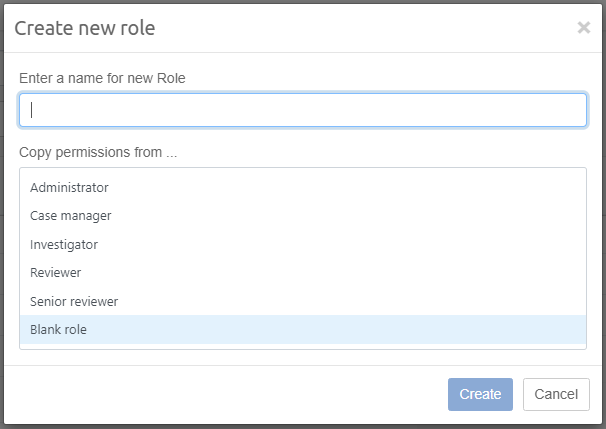Select the Reviewer role entry

(55, 272)
